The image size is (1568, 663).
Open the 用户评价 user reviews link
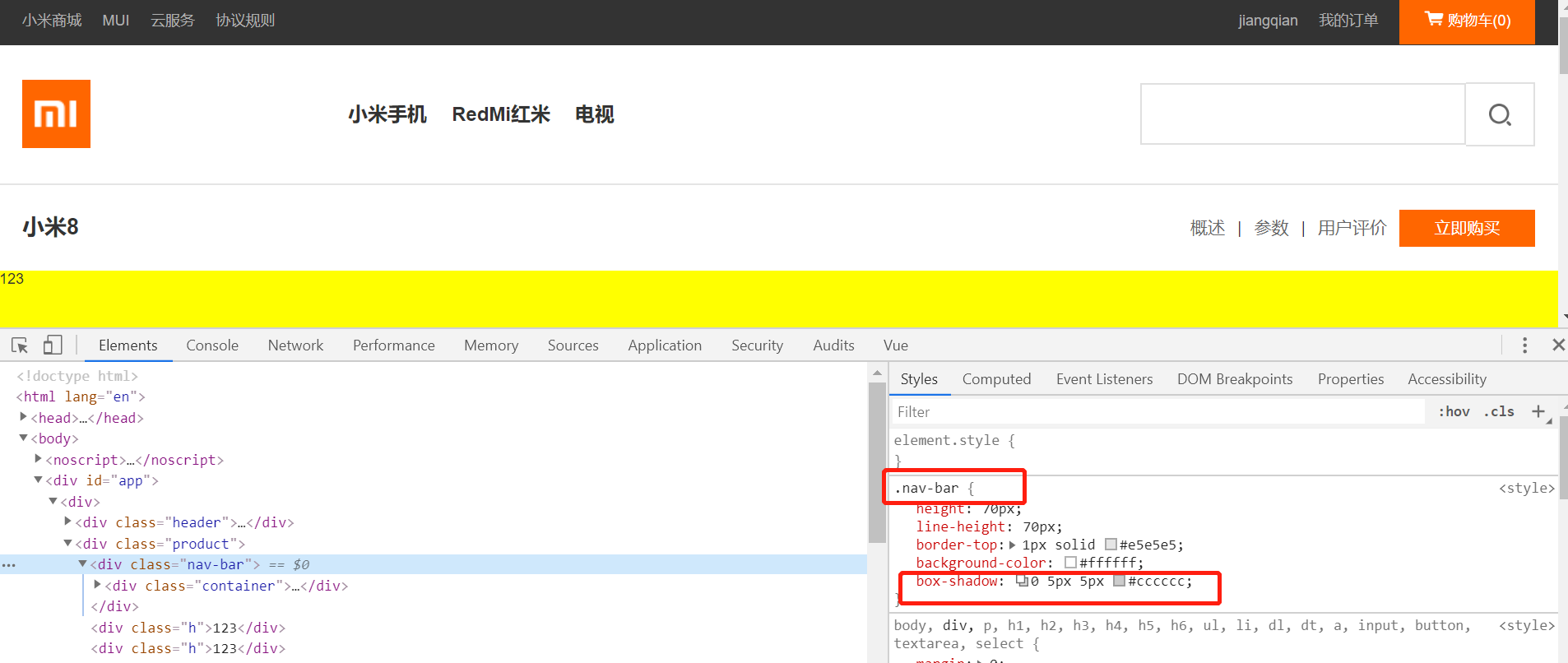1352,228
